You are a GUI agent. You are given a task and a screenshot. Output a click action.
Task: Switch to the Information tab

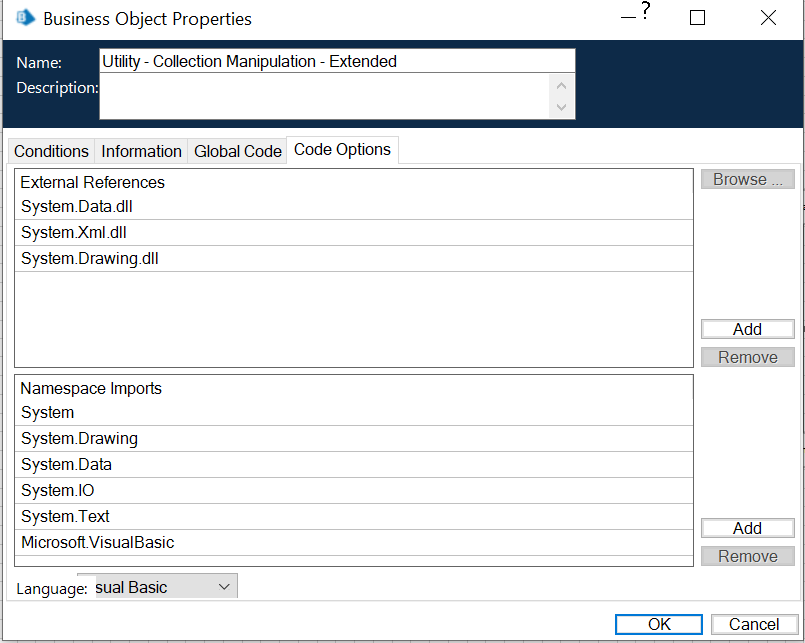141,152
